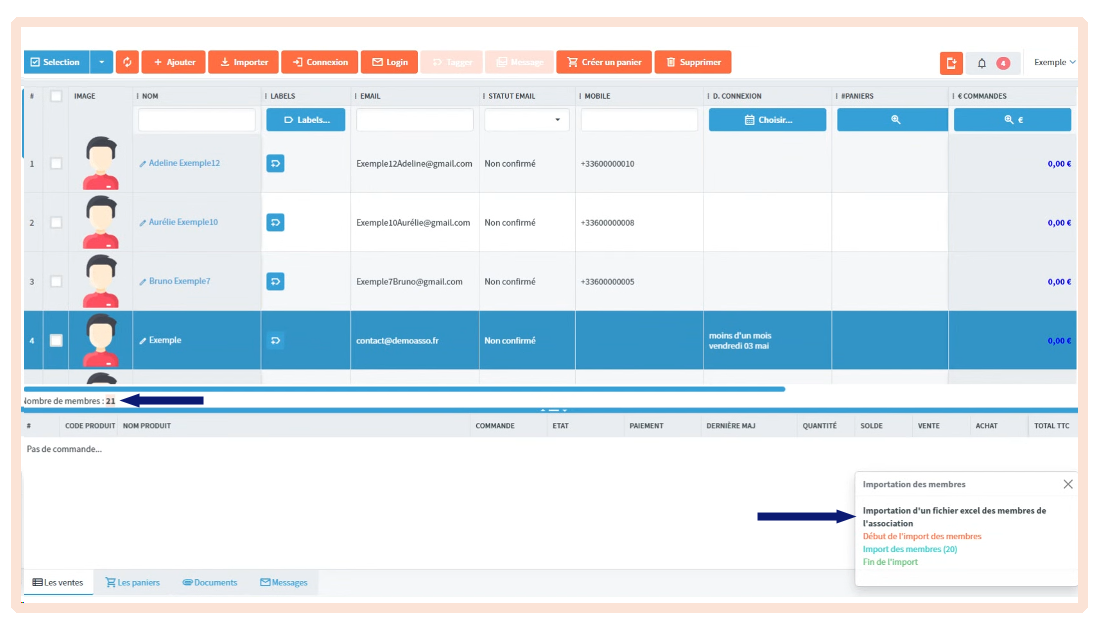Click the € Commandes search filter button

(x=1012, y=120)
